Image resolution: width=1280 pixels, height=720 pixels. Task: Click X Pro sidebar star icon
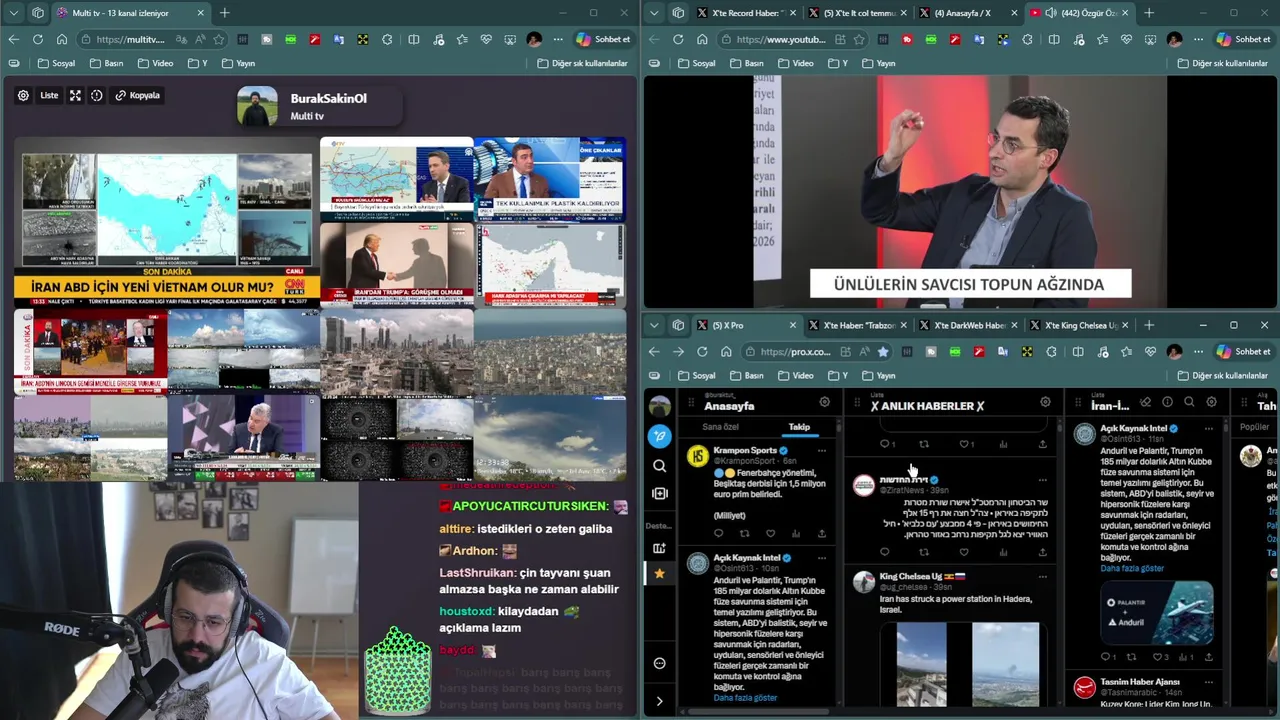pyautogui.click(x=659, y=573)
